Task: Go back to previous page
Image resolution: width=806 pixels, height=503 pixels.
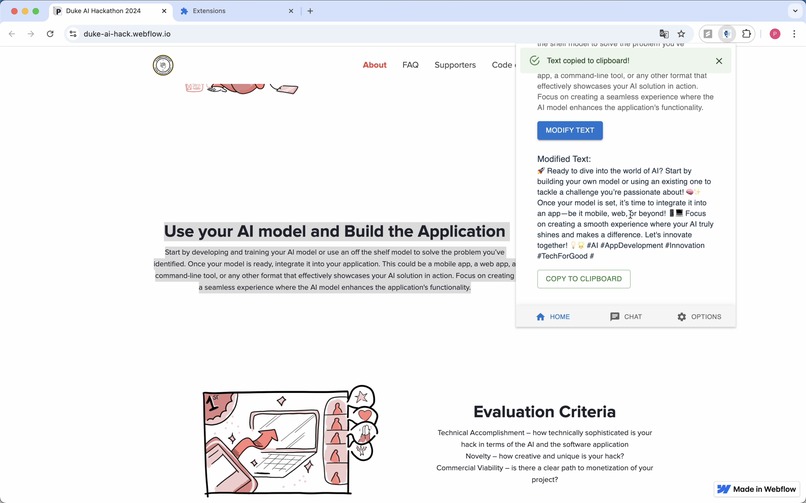Action: pos(12,34)
